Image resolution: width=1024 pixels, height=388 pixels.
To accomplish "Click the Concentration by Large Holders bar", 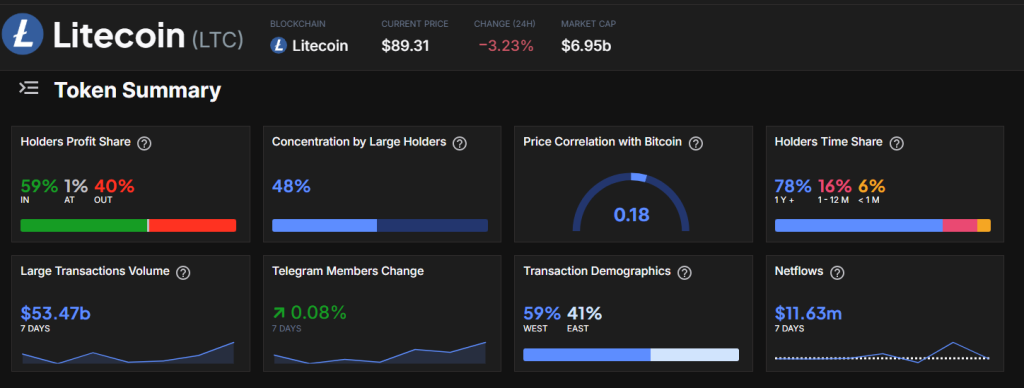I will point(379,225).
